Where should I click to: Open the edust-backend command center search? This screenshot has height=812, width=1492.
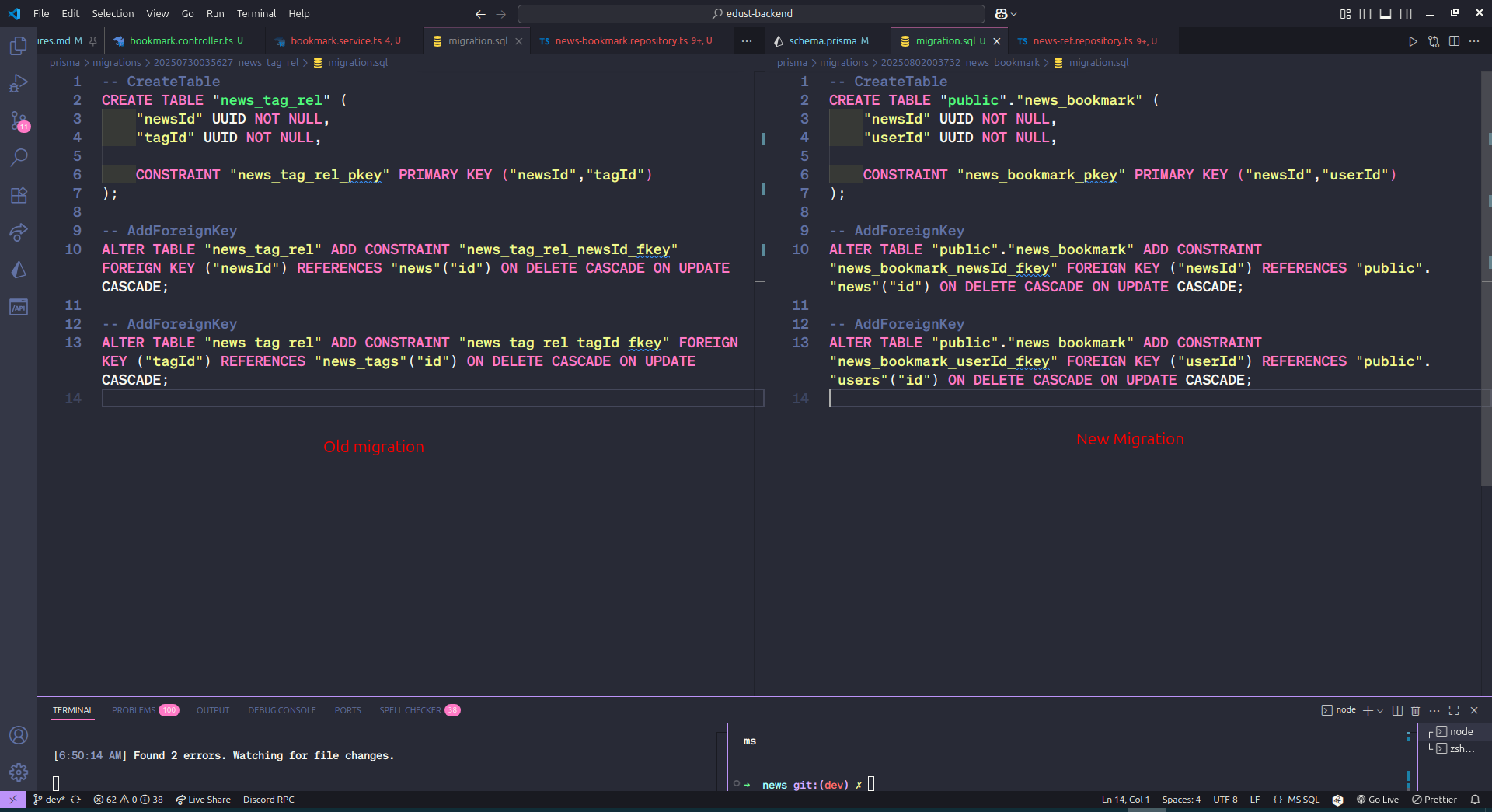coord(751,14)
